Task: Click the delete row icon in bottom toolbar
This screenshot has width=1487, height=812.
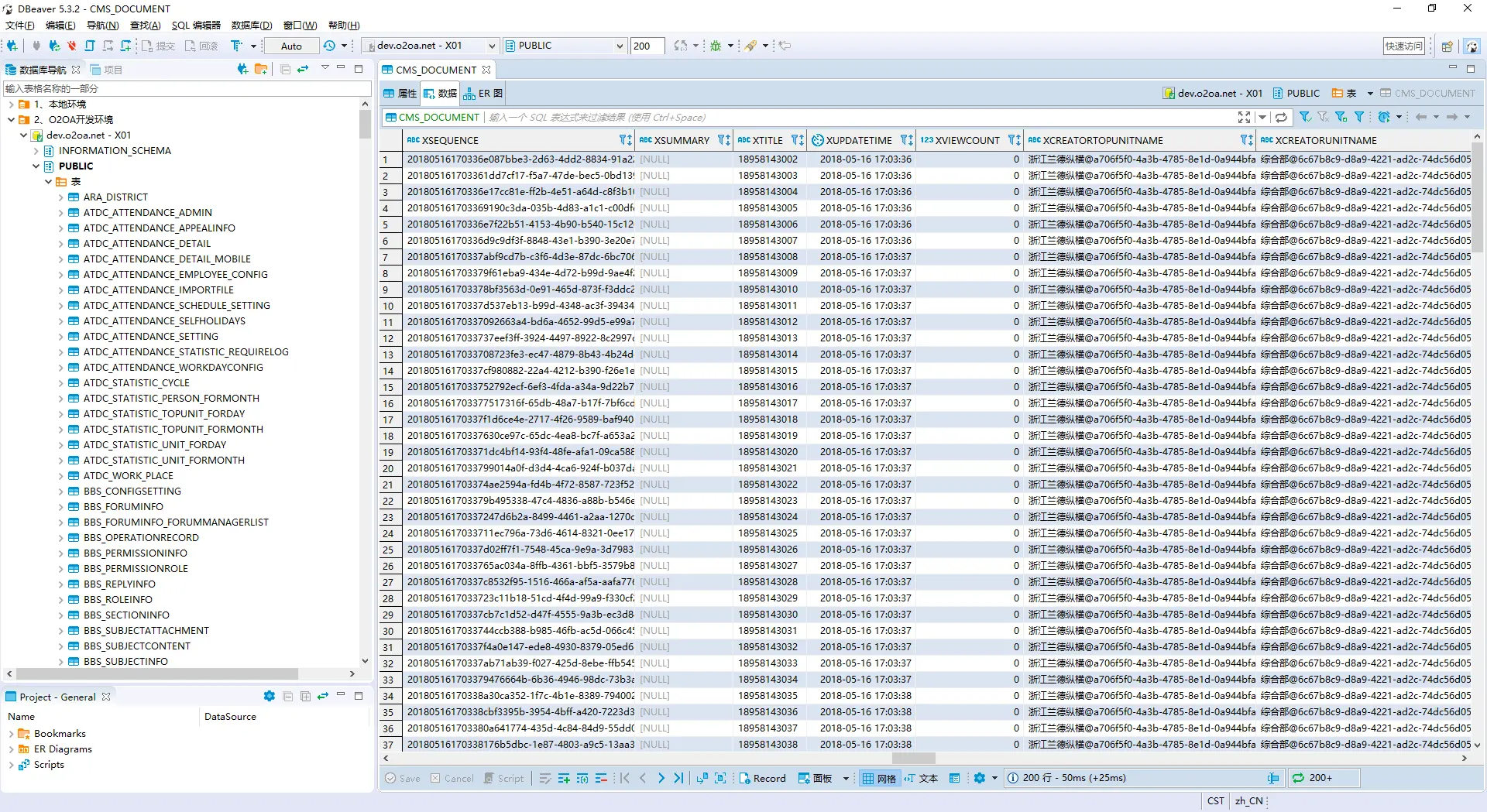Action: (601, 778)
